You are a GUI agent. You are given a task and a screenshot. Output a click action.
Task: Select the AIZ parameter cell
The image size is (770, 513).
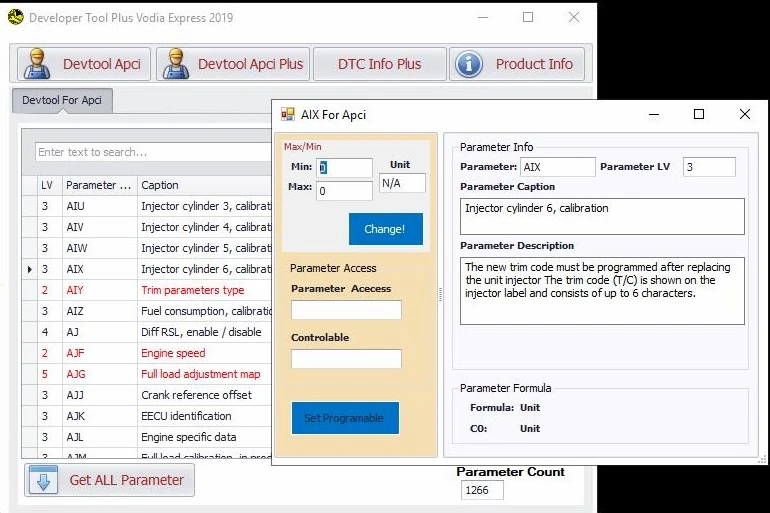click(x=100, y=311)
